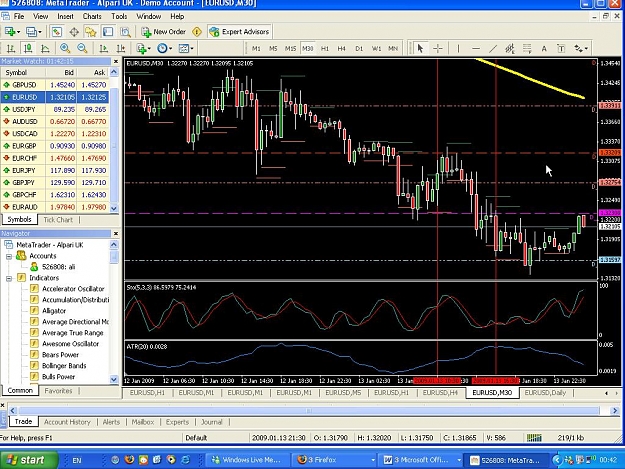
Task: Open Firefox group in taskbar
Action: point(335,460)
